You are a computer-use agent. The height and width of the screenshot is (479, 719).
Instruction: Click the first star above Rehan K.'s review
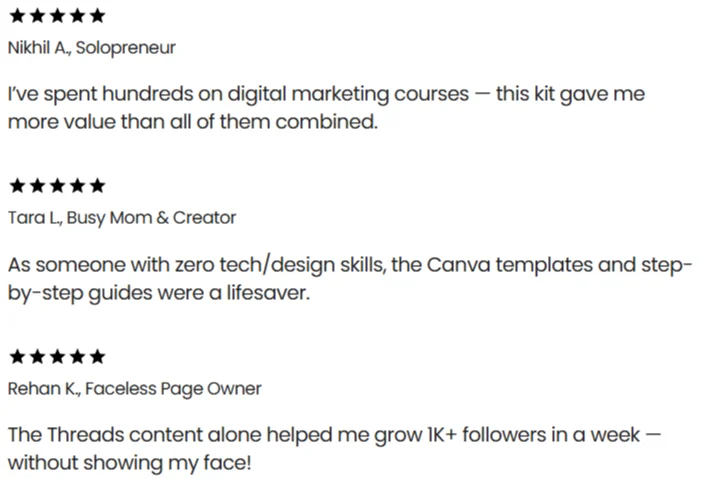pyautogui.click(x=16, y=357)
